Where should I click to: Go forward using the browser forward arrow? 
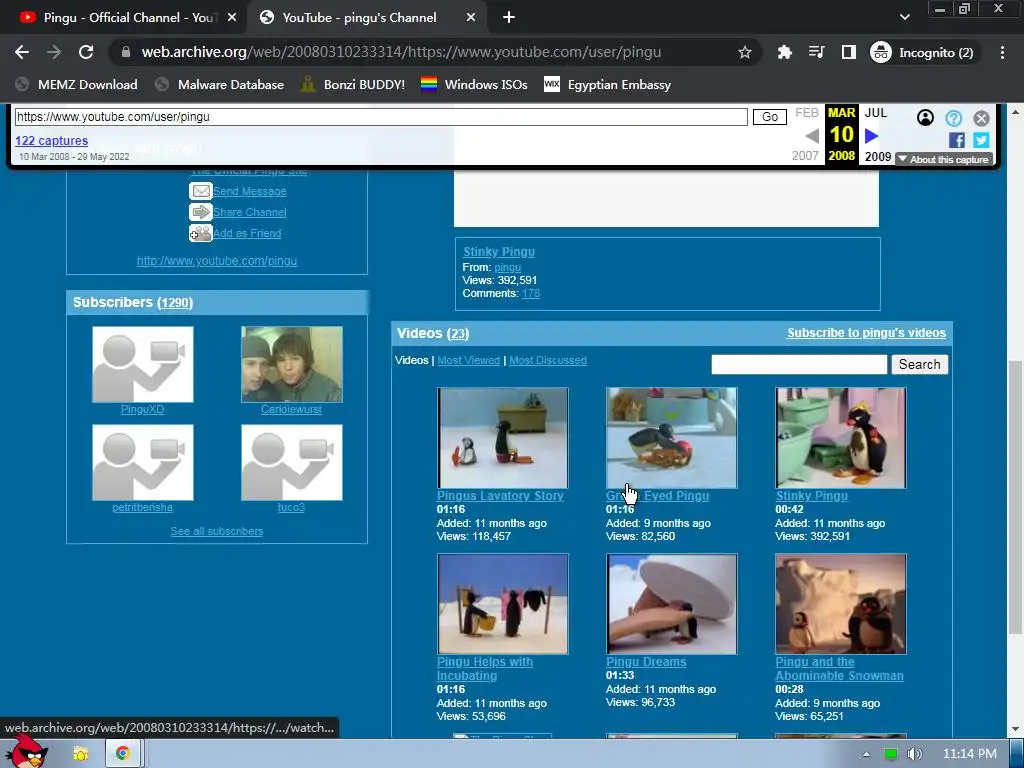(x=54, y=52)
